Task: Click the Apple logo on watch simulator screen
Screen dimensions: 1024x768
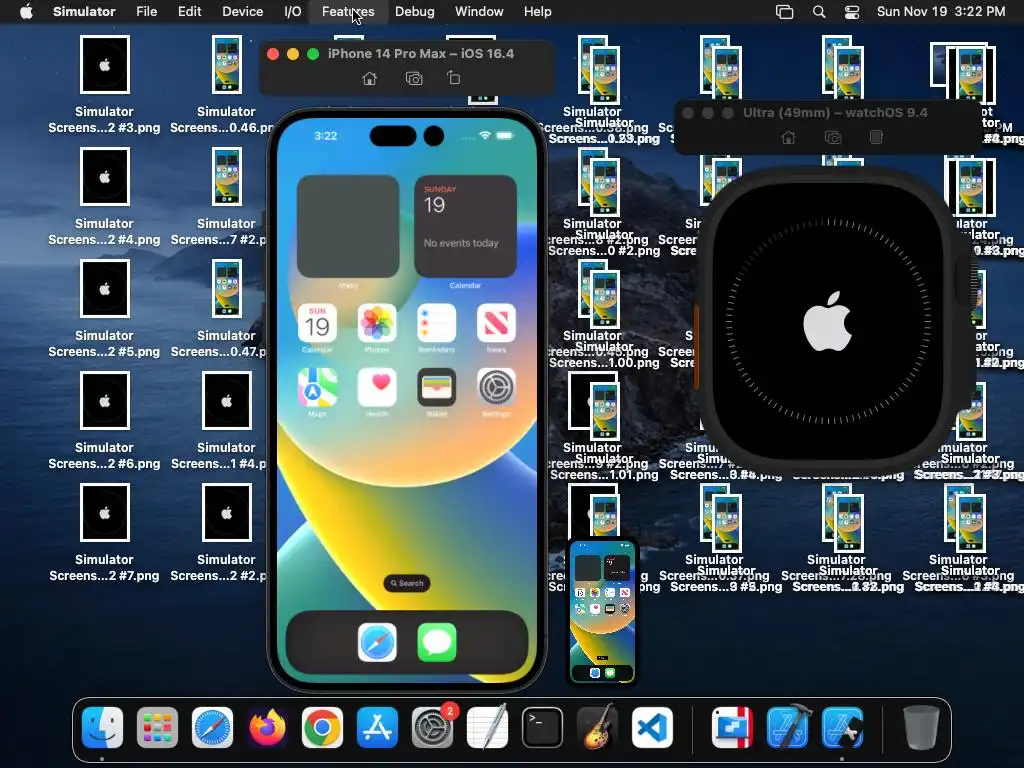Action: 827,321
